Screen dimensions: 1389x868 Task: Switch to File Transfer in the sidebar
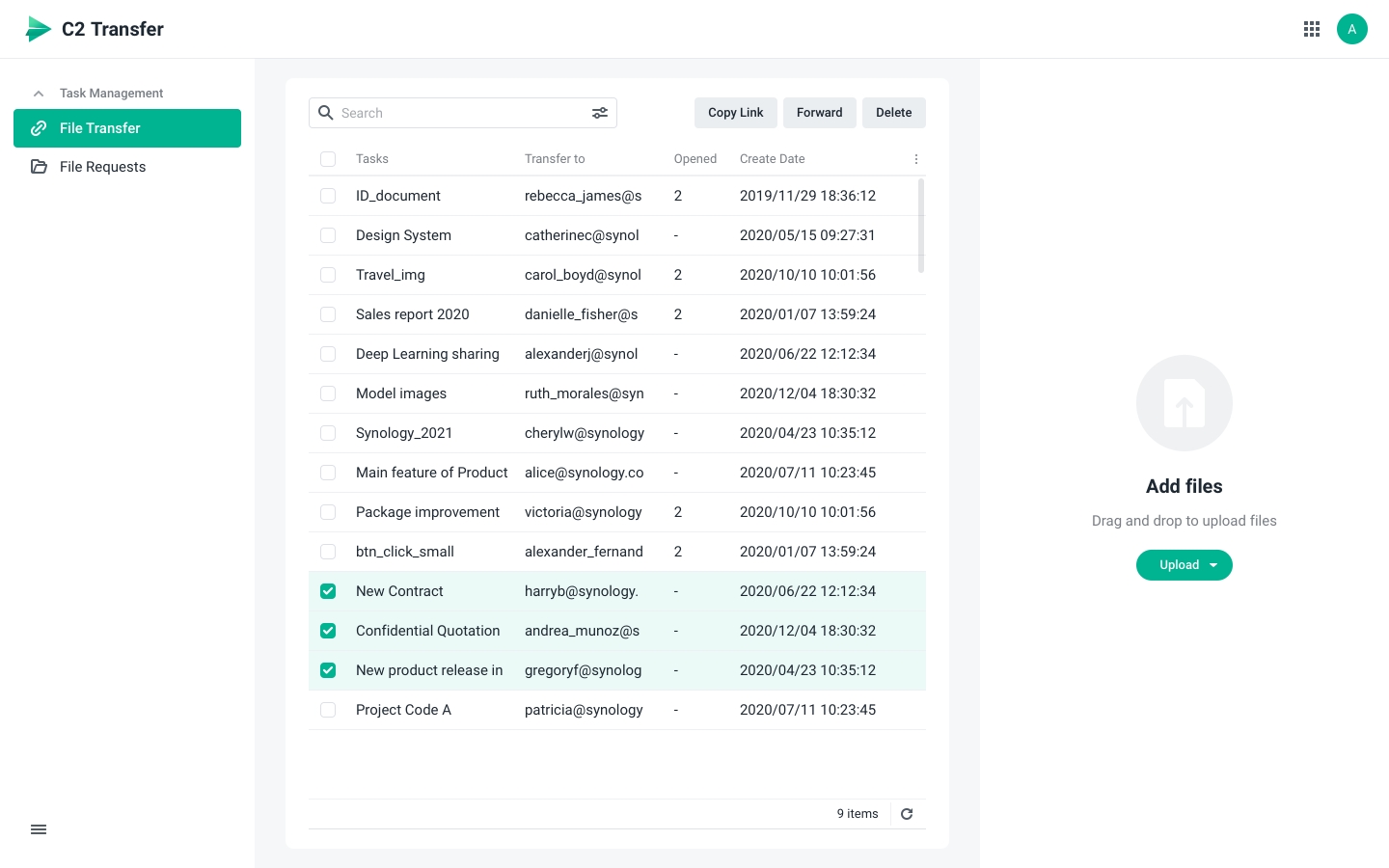pos(100,127)
